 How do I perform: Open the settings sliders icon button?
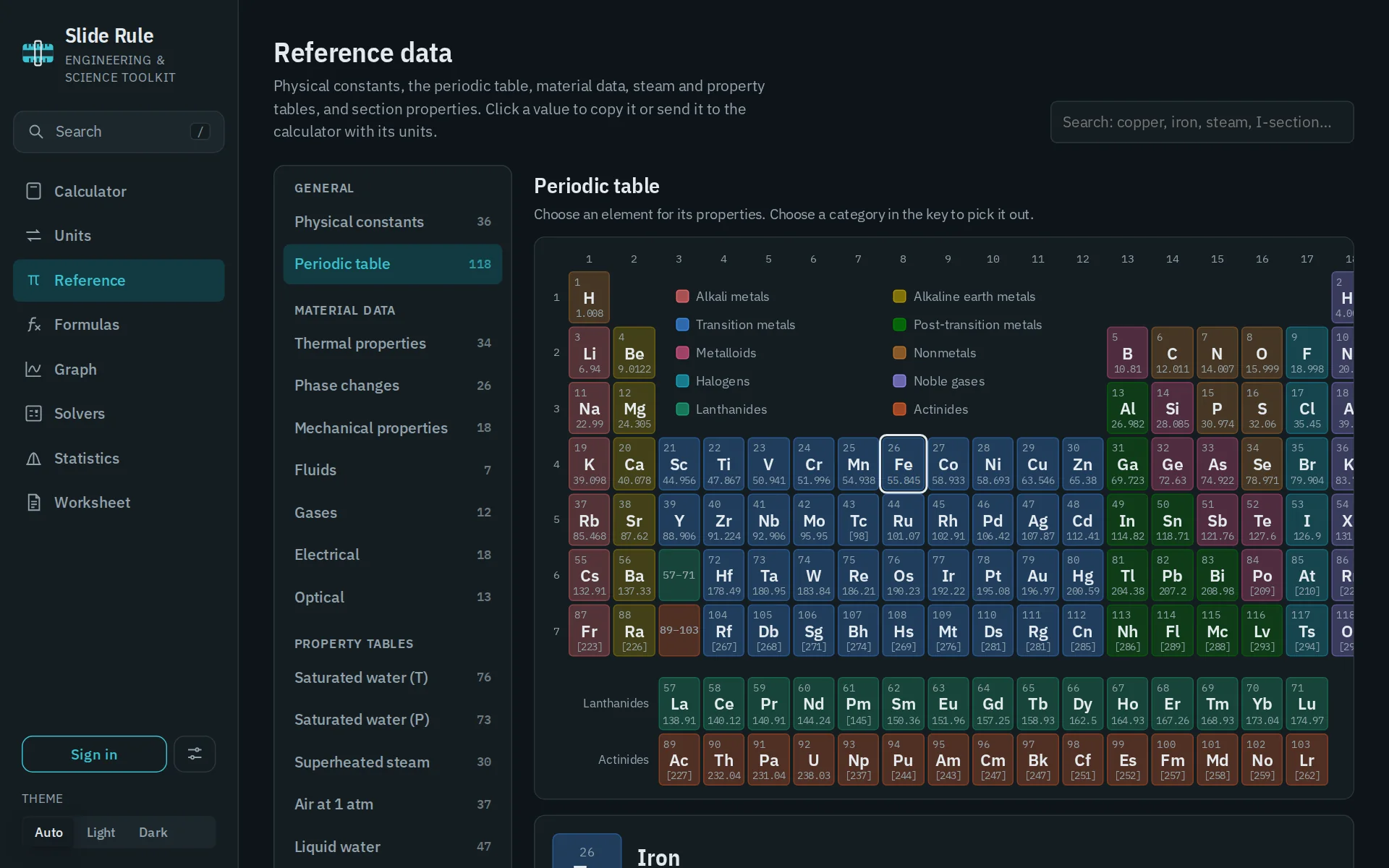(x=195, y=754)
